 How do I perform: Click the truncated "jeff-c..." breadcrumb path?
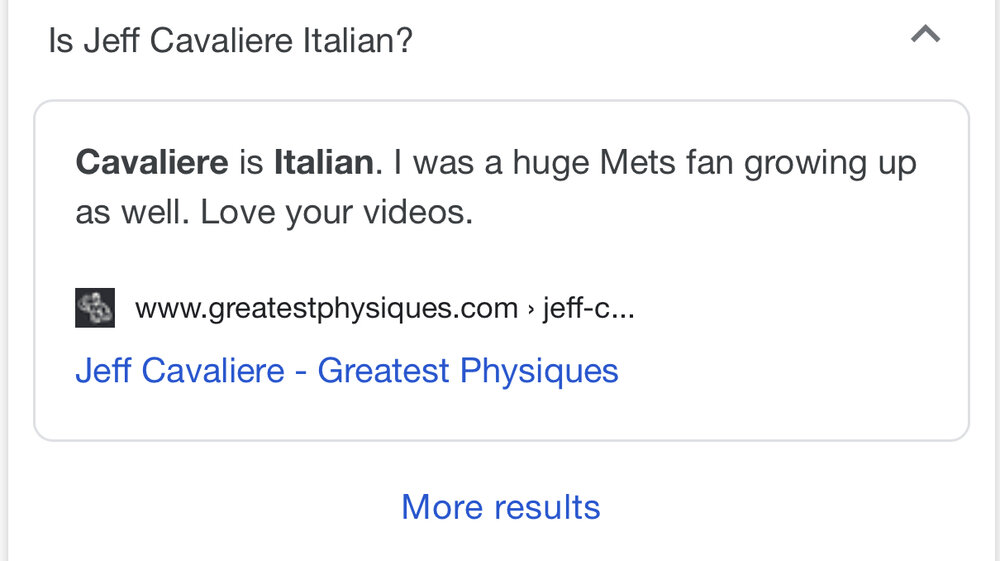click(x=588, y=309)
